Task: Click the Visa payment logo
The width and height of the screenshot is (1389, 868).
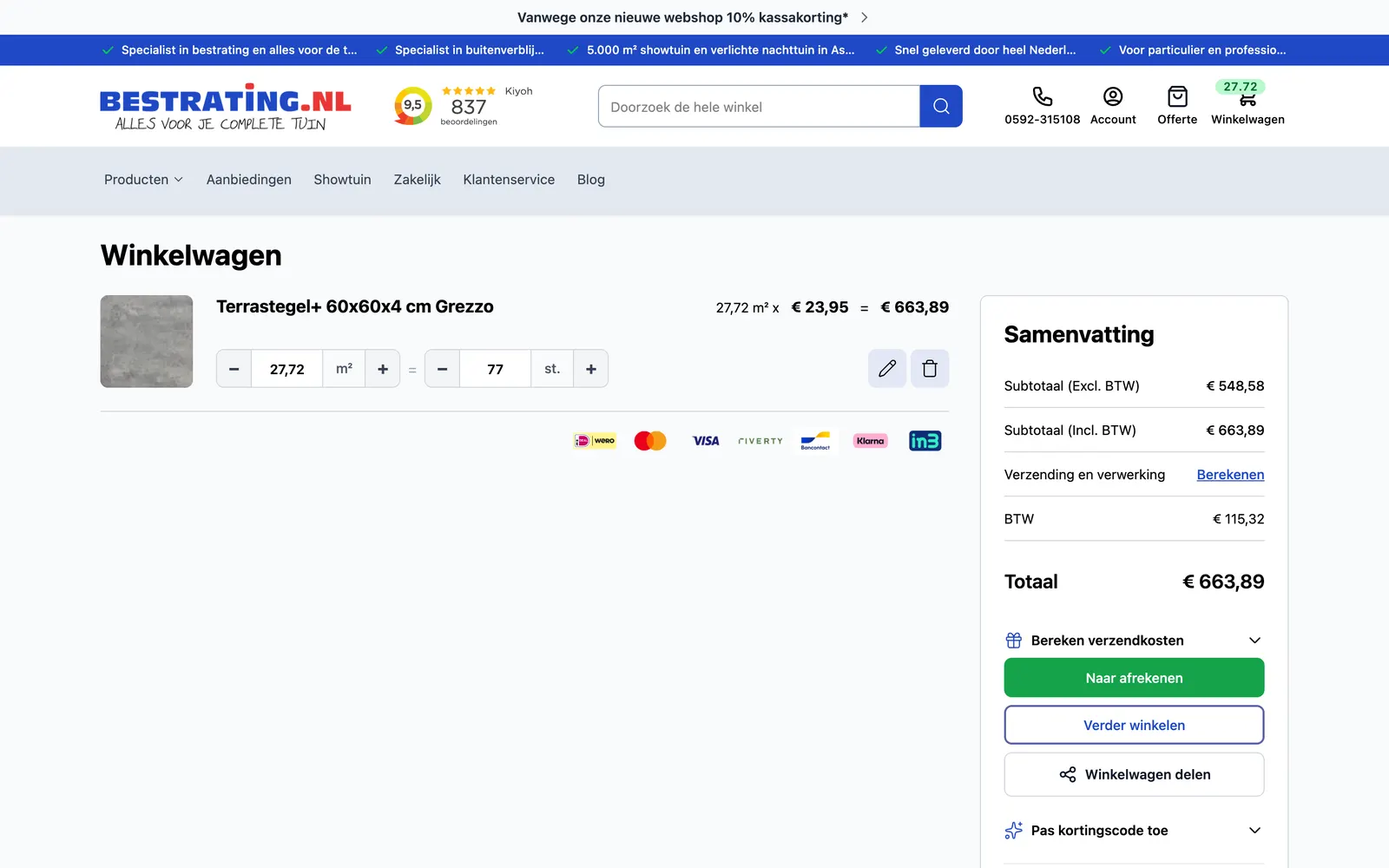Action: click(706, 441)
